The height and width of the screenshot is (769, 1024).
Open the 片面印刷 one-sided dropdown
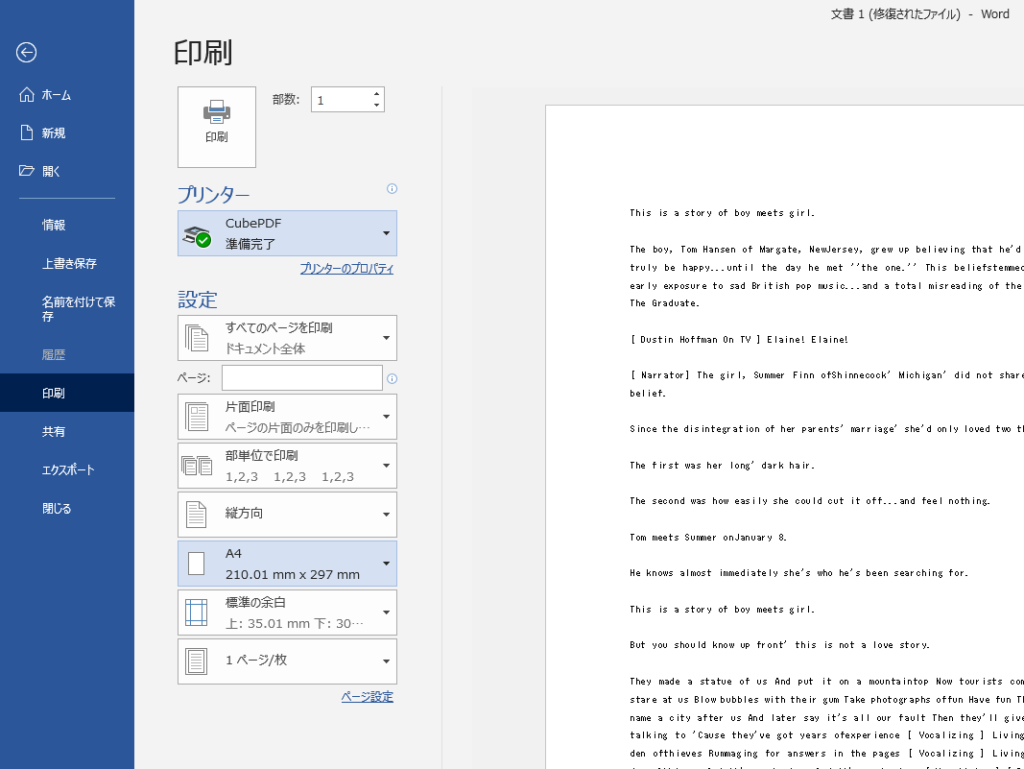click(287, 416)
